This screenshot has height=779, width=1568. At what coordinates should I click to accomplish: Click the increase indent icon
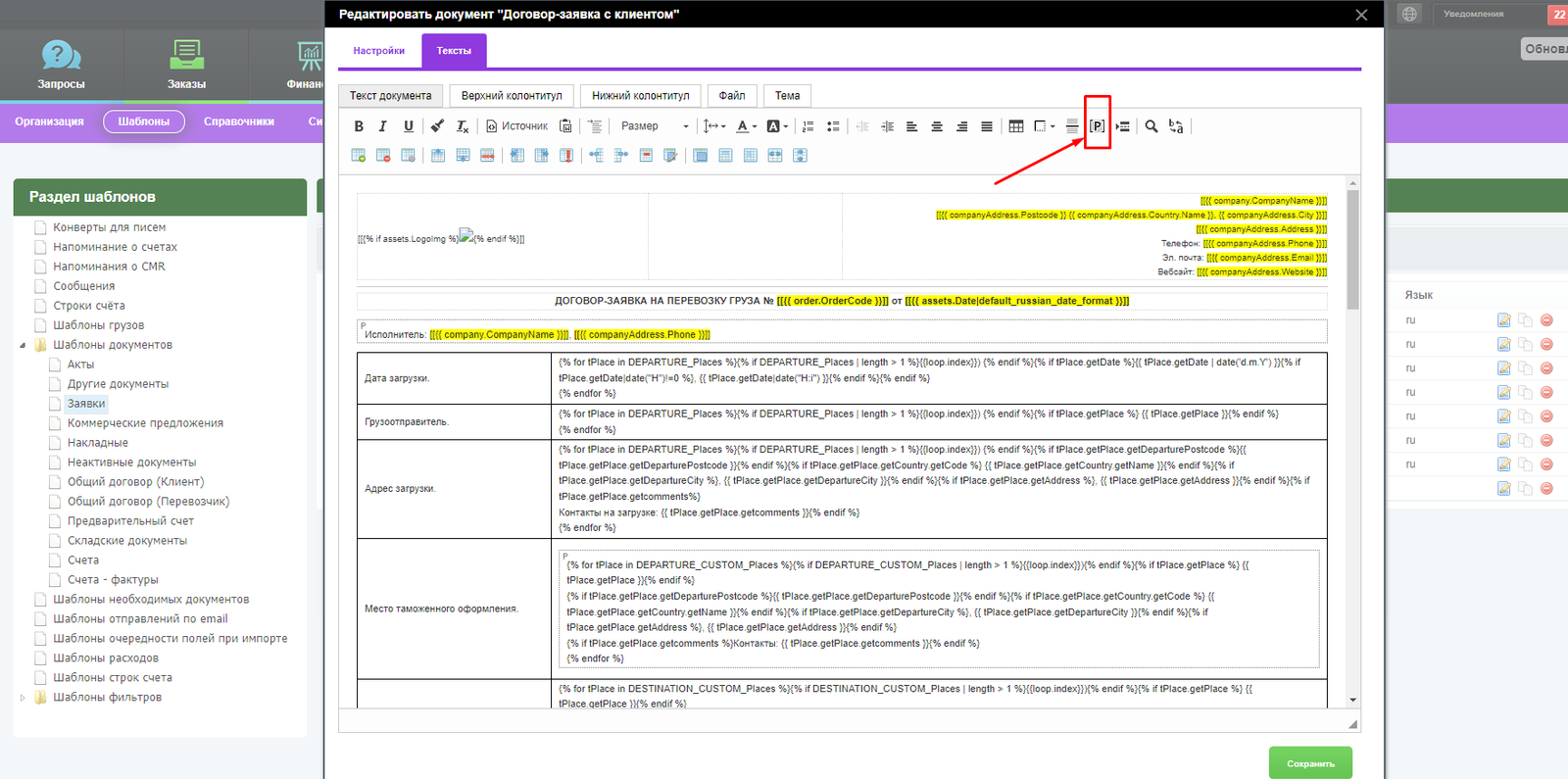(x=887, y=126)
